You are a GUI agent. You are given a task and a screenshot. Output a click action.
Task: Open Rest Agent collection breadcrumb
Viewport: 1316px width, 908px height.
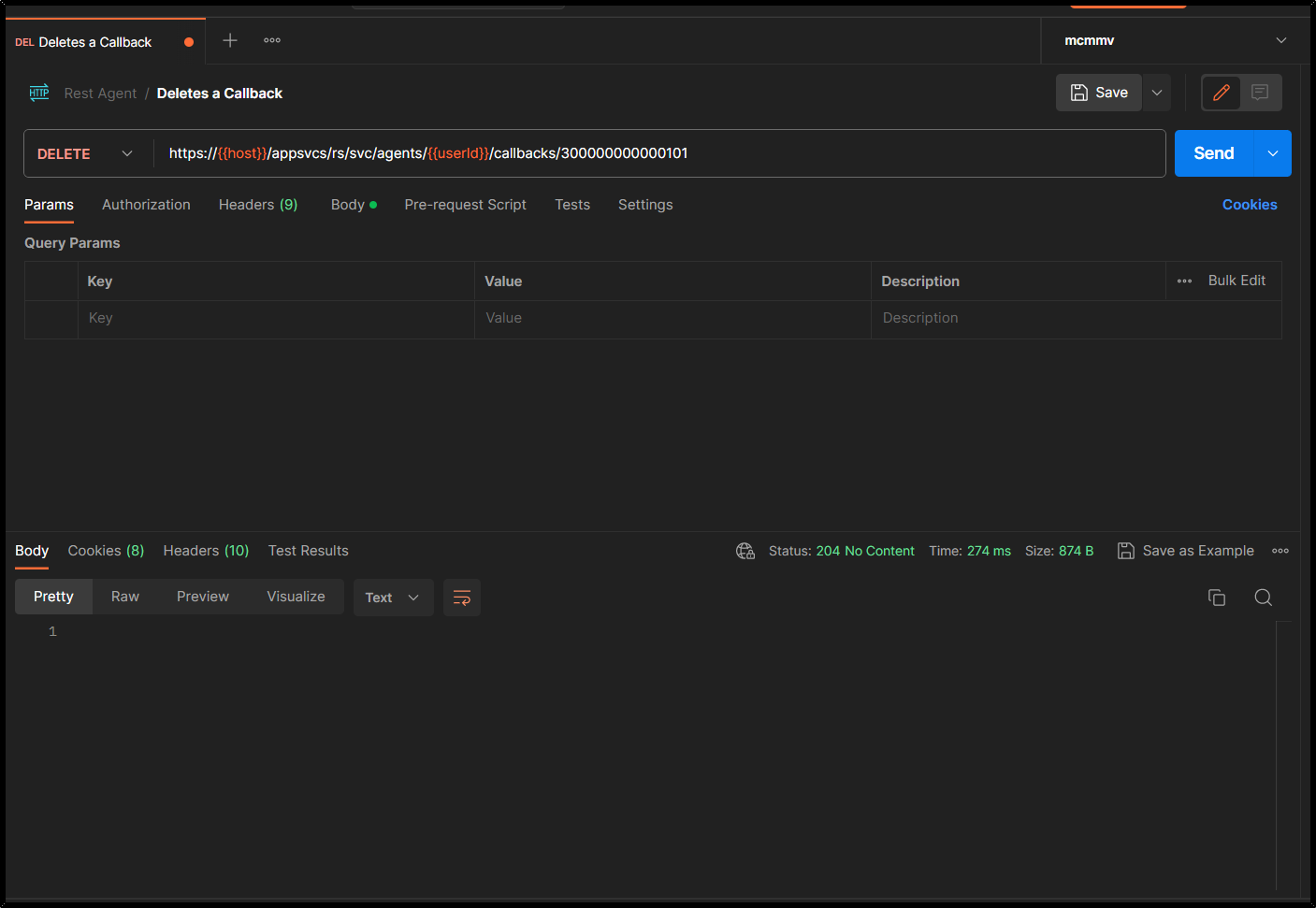click(x=100, y=94)
